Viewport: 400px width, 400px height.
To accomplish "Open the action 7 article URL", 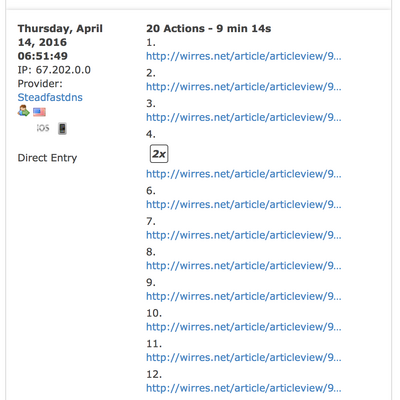I will [x=244, y=235].
